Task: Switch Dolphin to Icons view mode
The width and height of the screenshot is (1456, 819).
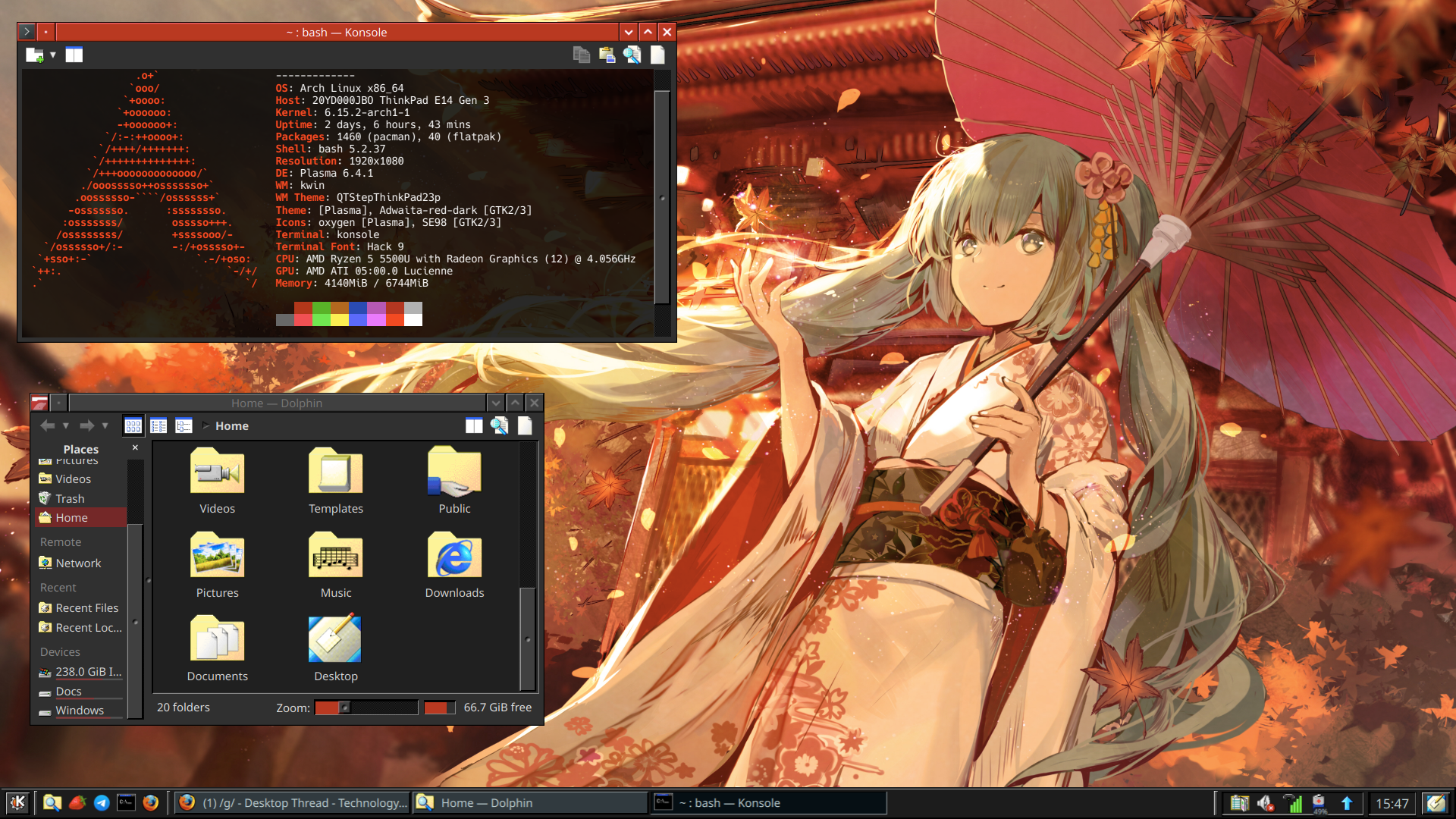Action: 133,425
